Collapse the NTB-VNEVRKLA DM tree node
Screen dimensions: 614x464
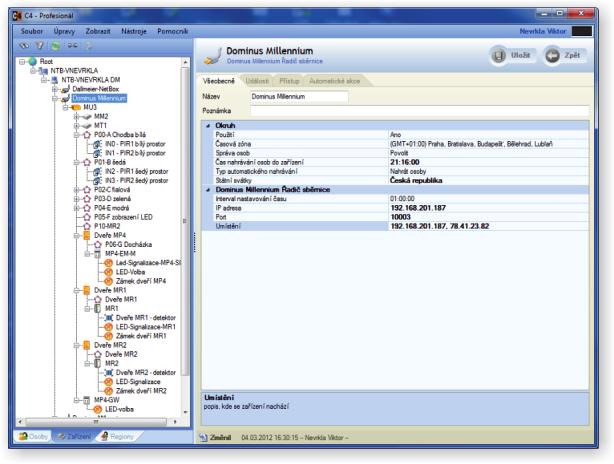(x=44, y=80)
